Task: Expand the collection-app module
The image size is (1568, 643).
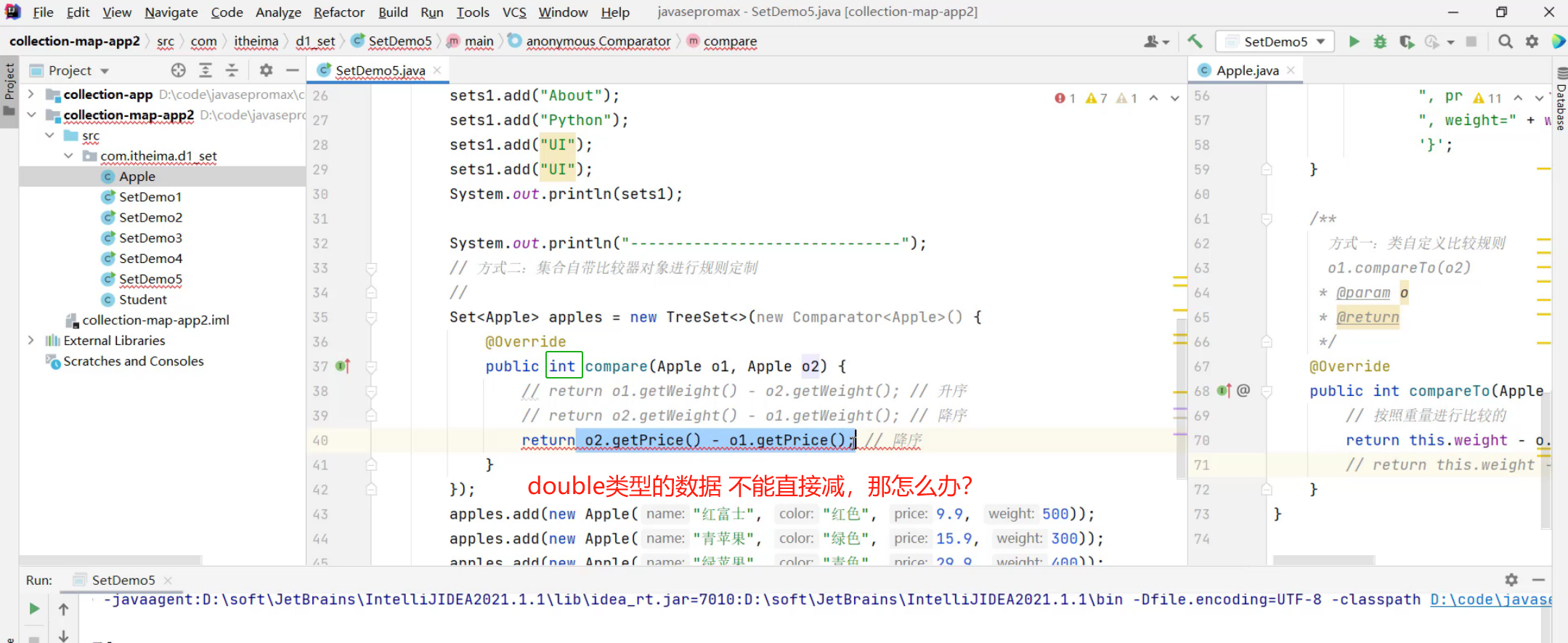Action: (31, 94)
